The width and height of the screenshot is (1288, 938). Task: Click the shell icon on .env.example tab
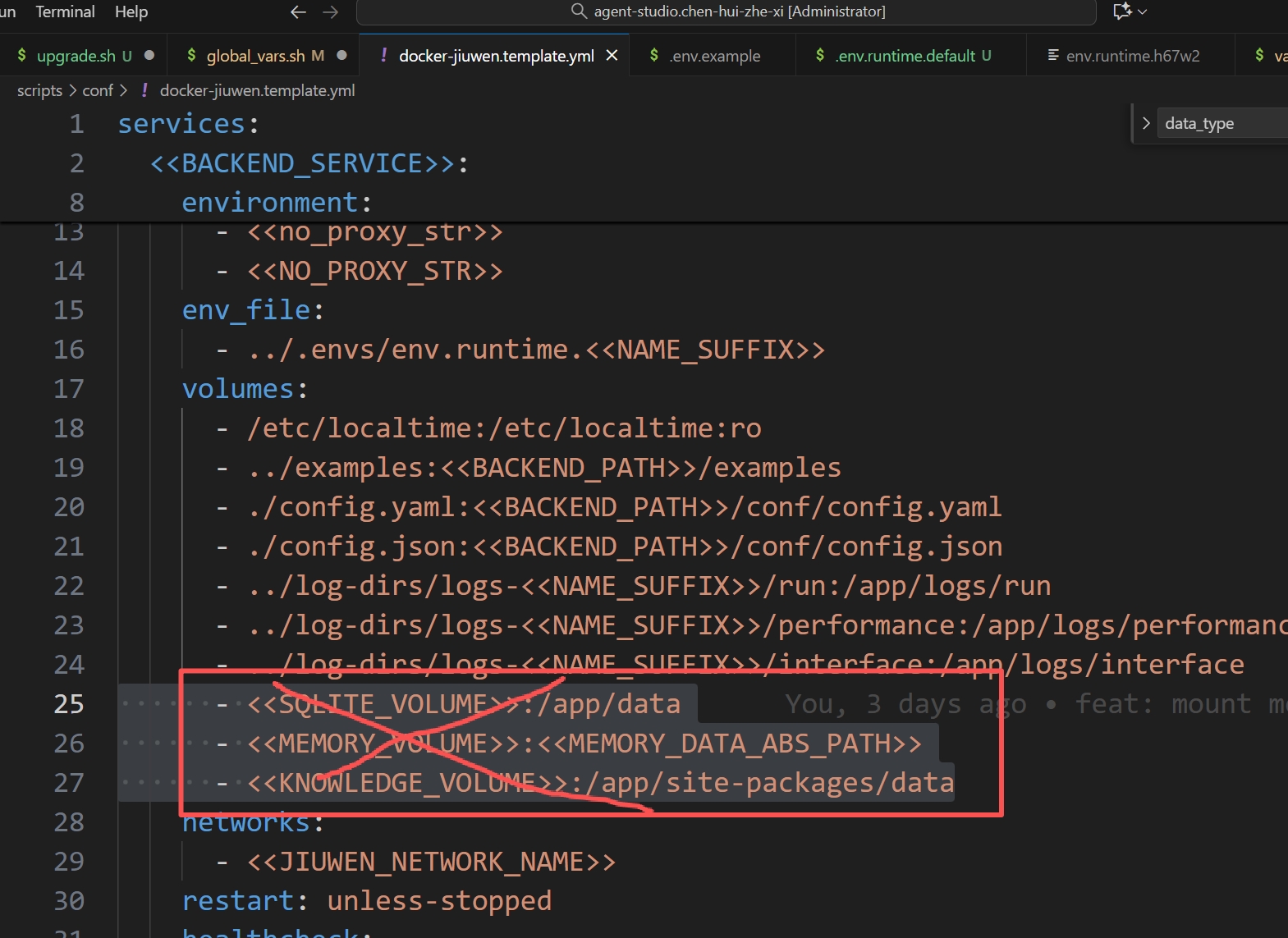(653, 55)
